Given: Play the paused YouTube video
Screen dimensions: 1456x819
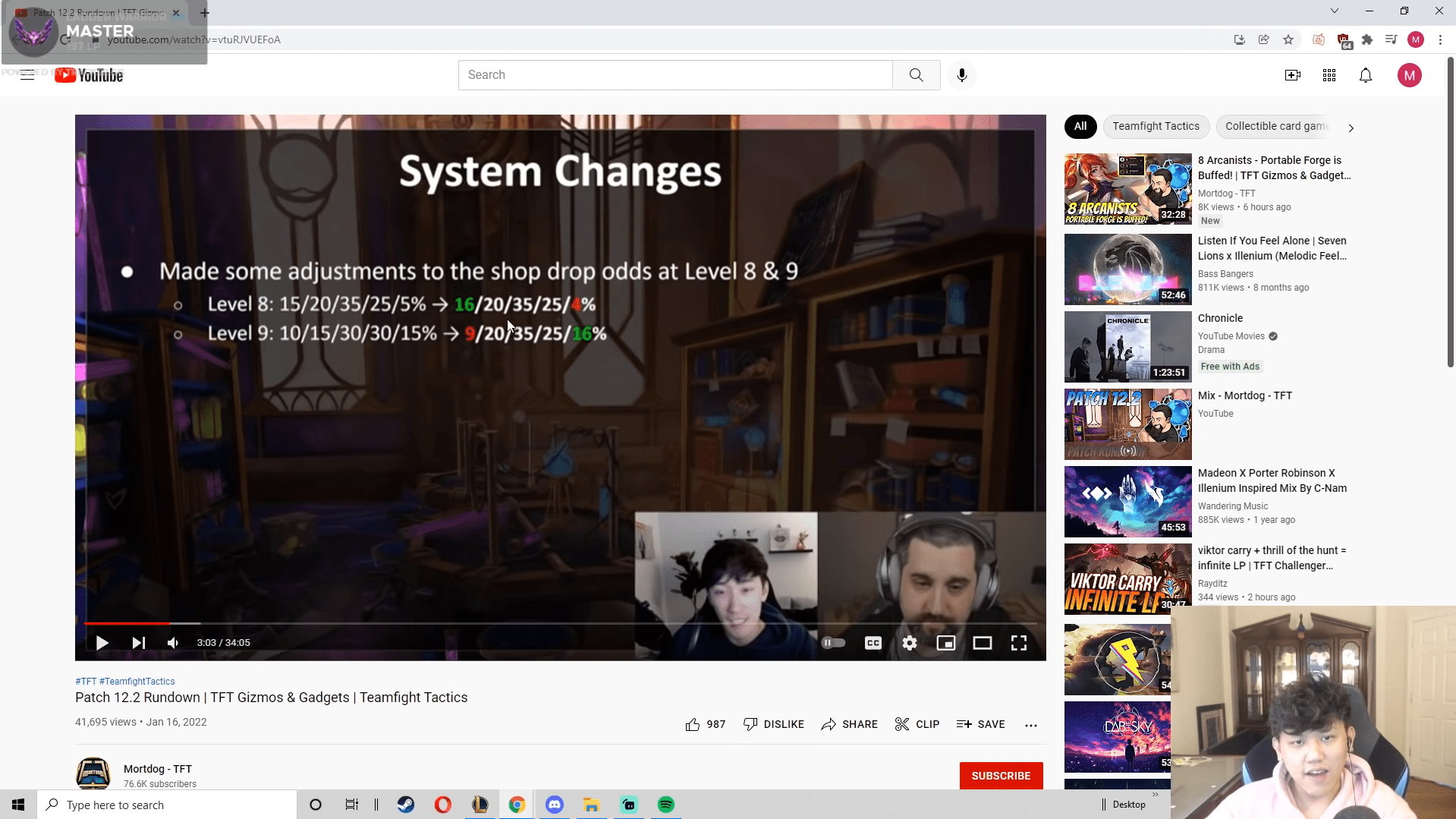Looking at the screenshot, I should (102, 643).
